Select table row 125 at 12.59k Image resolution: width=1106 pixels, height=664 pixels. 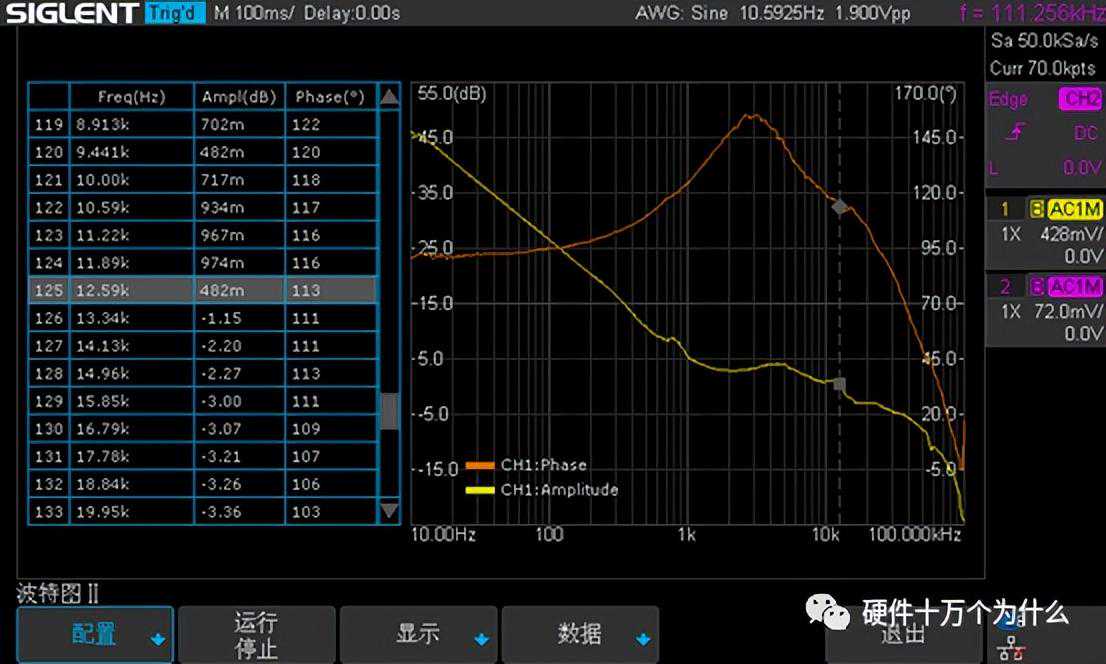click(x=202, y=290)
